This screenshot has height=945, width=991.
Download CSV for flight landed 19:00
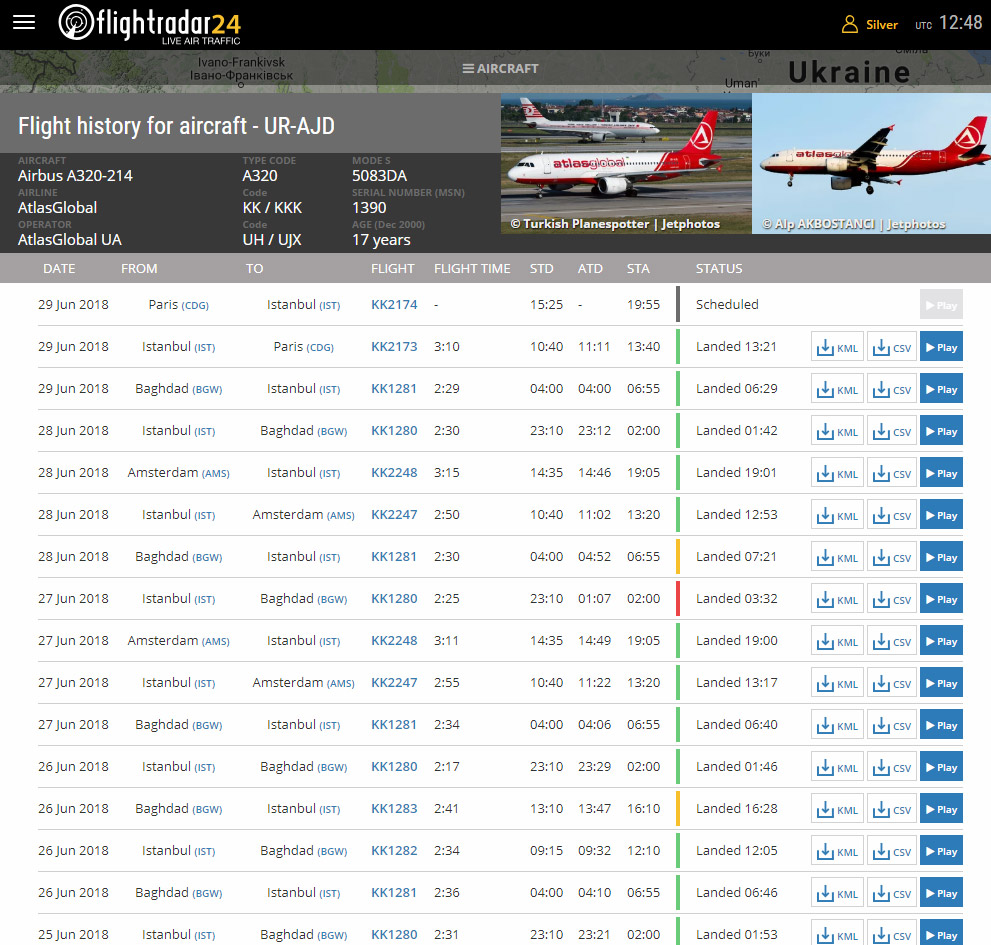(x=892, y=641)
